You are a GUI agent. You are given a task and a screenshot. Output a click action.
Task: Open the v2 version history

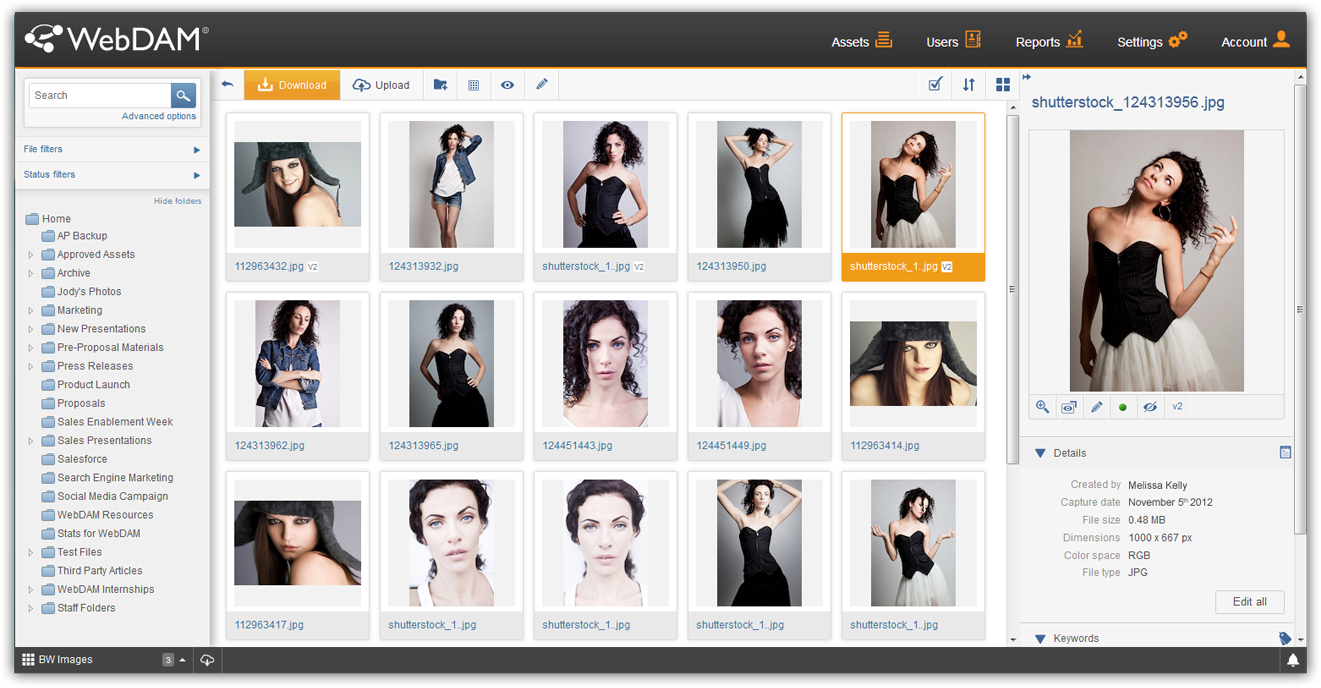tap(1177, 407)
